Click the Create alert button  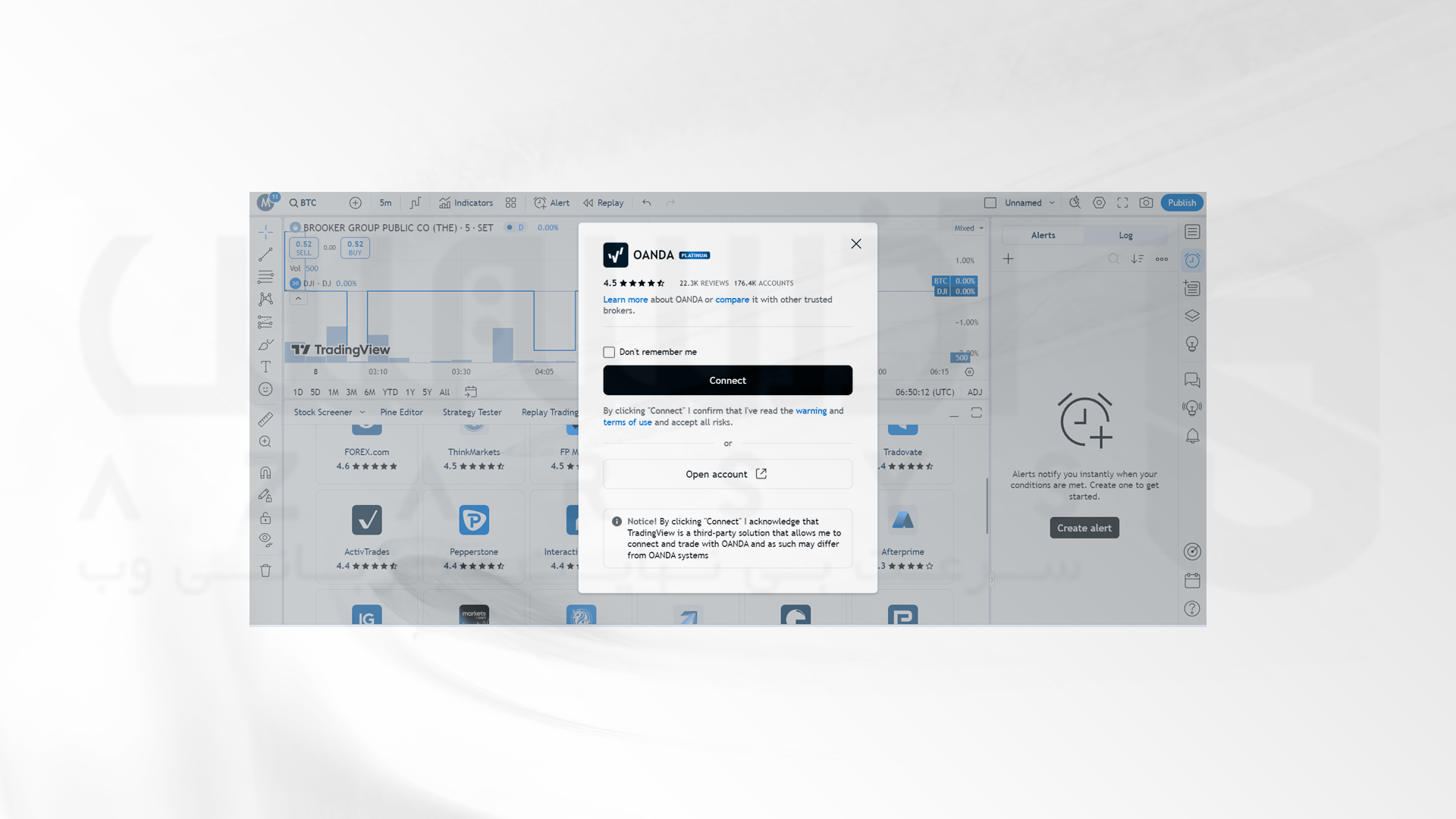(1084, 527)
